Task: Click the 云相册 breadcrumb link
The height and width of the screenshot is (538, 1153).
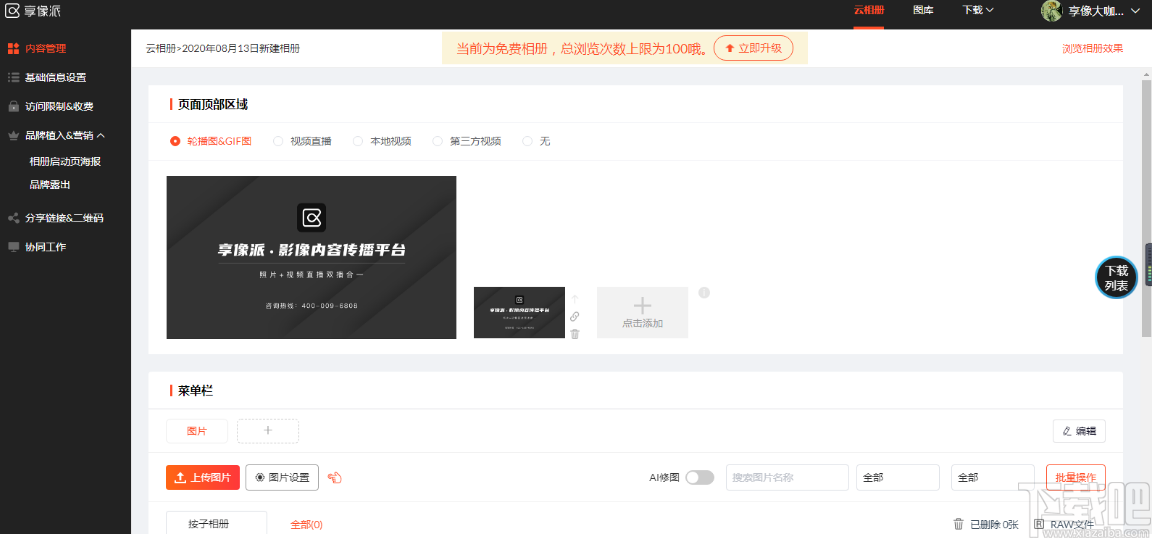Action: pyautogui.click(x=161, y=49)
